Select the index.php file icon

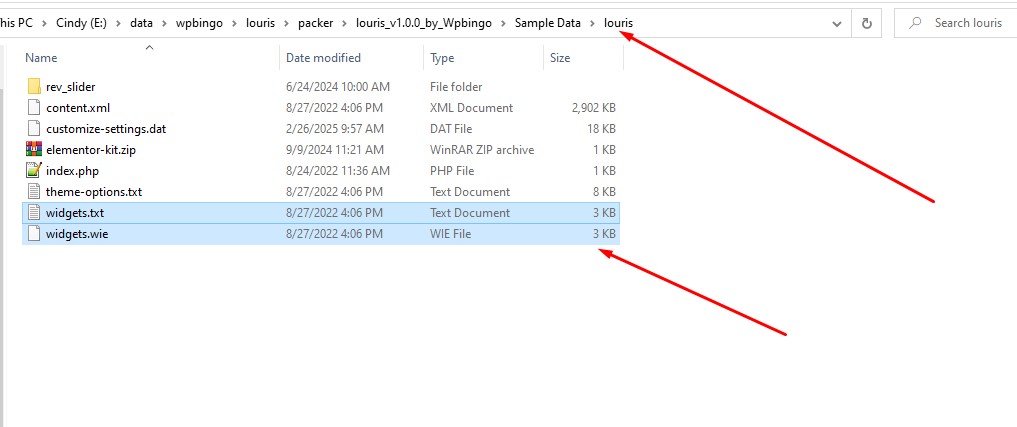[34, 171]
